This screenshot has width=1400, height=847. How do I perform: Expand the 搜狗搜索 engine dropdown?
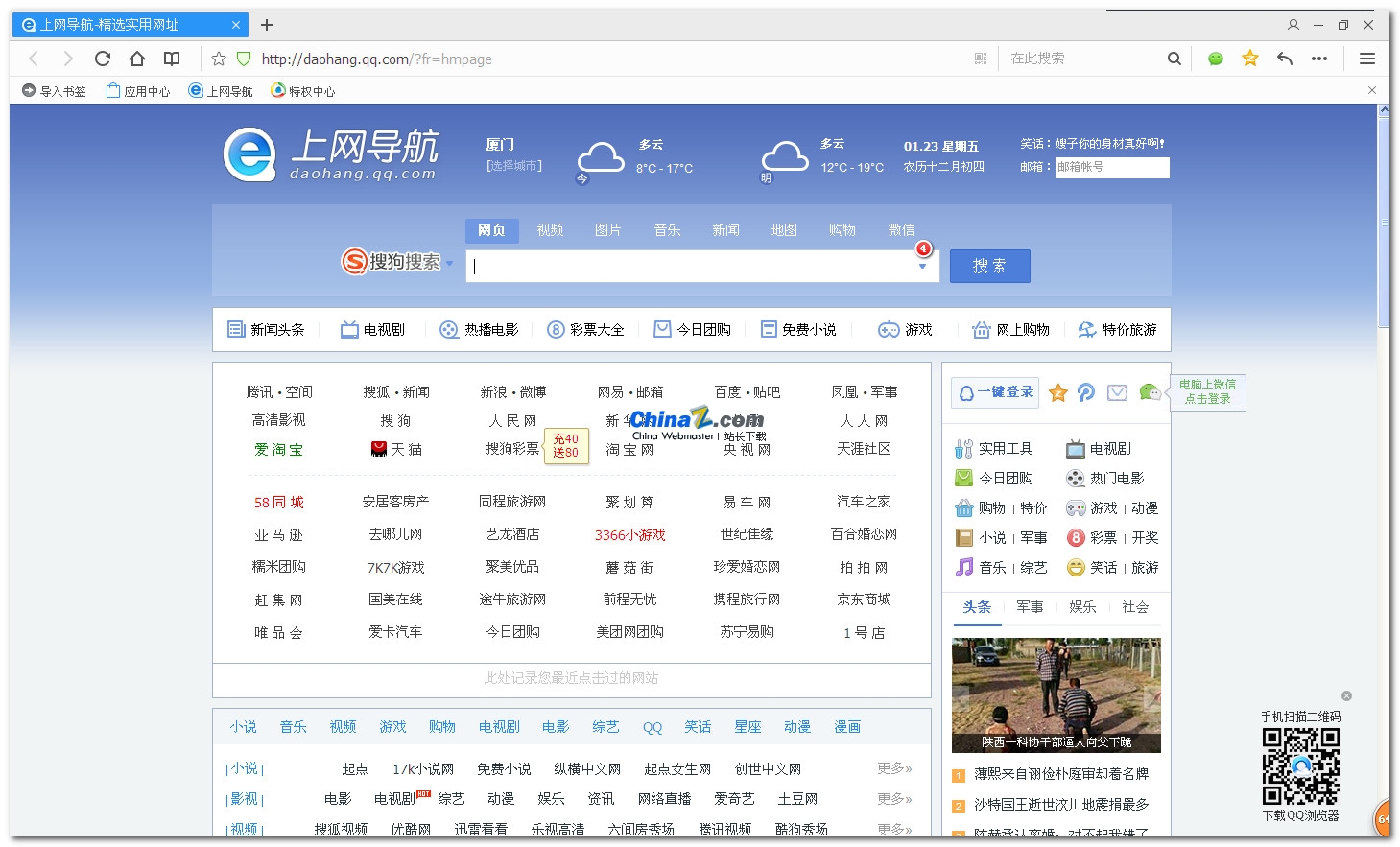click(448, 263)
